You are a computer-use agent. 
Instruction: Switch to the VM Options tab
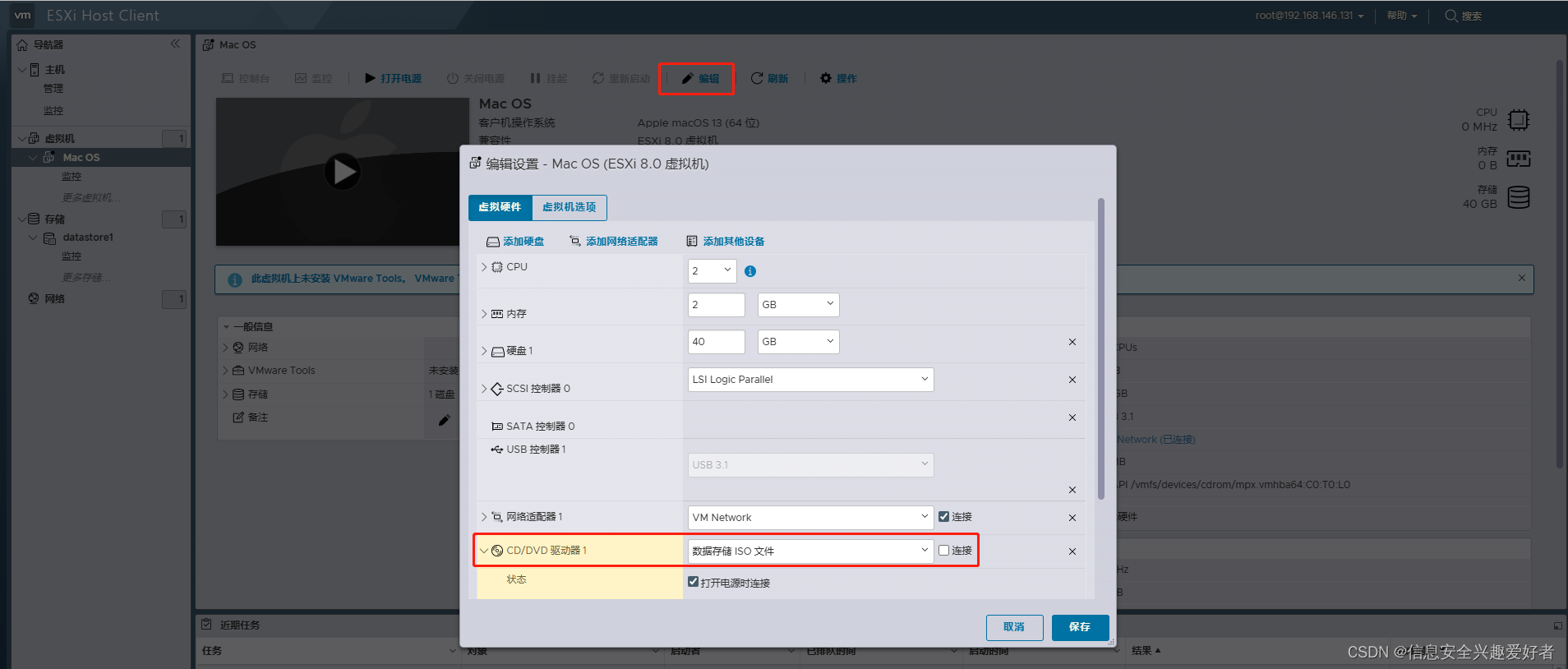570,207
